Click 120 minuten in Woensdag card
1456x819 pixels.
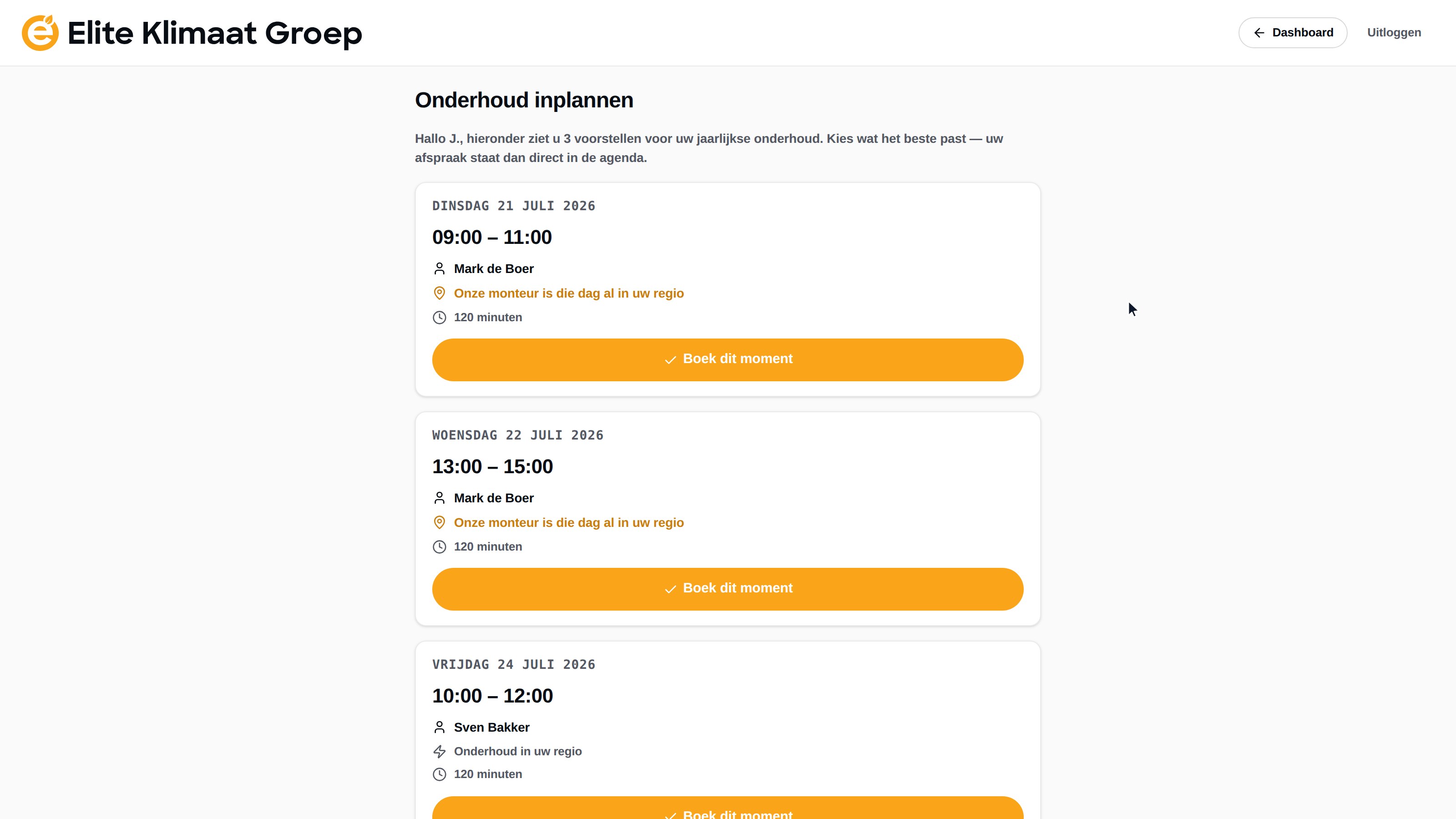(488, 547)
